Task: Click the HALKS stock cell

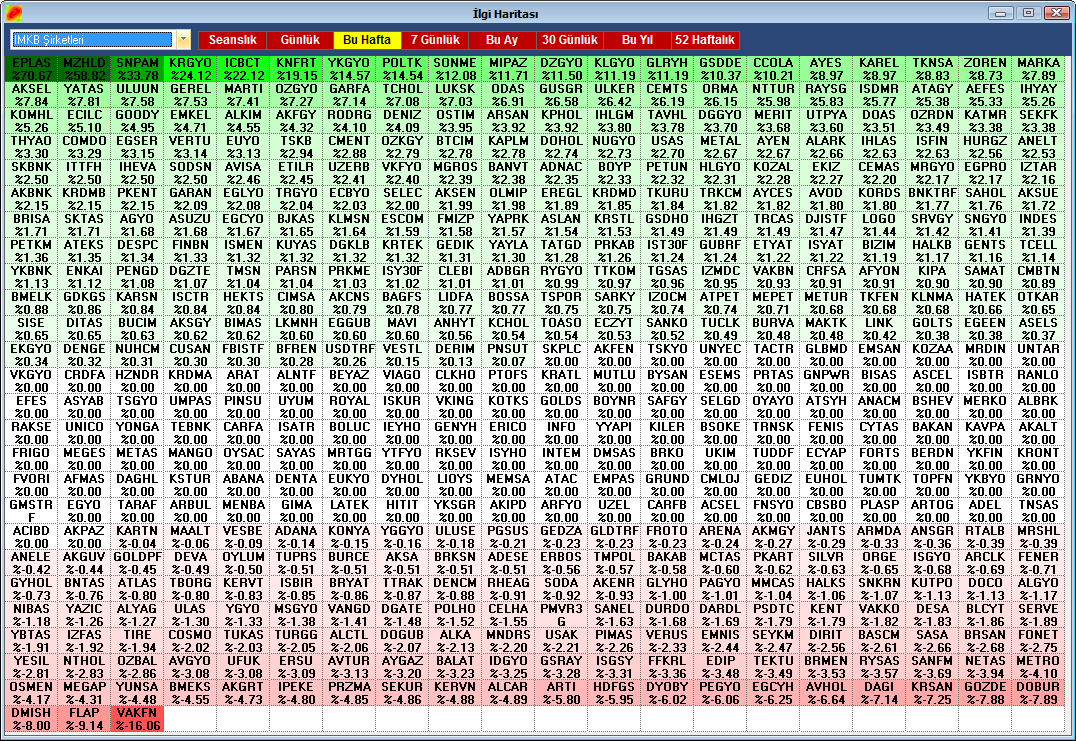Action: point(826,589)
